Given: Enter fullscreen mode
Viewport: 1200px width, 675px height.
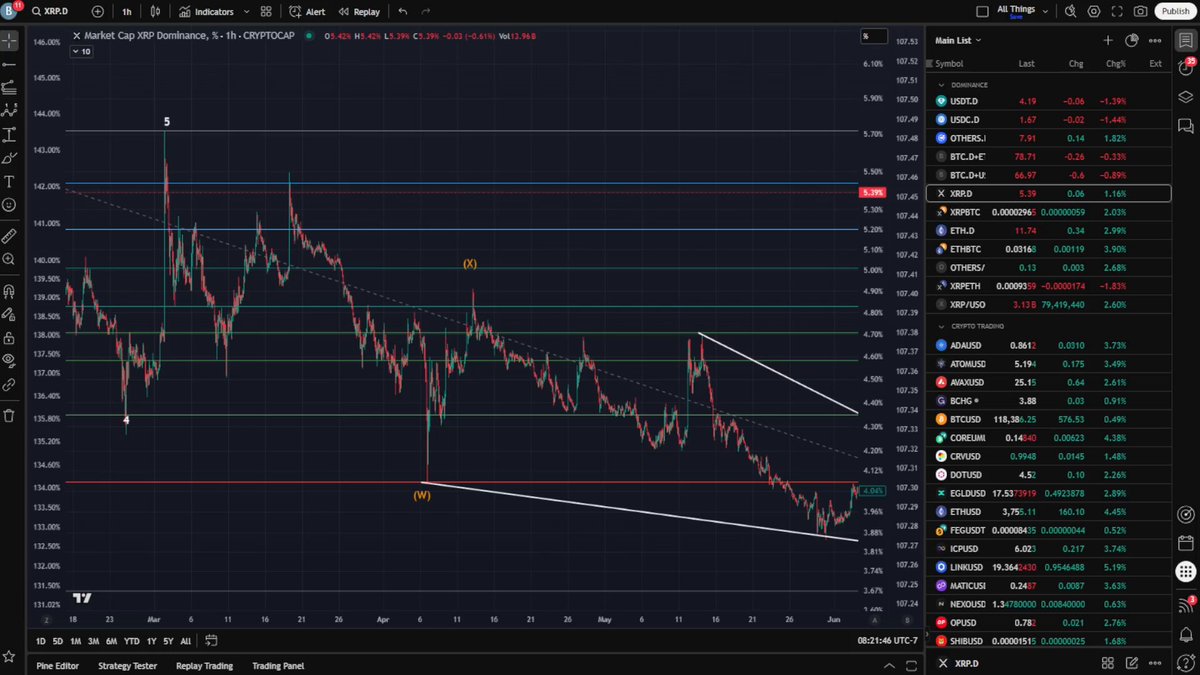Looking at the screenshot, I should 1117,12.
